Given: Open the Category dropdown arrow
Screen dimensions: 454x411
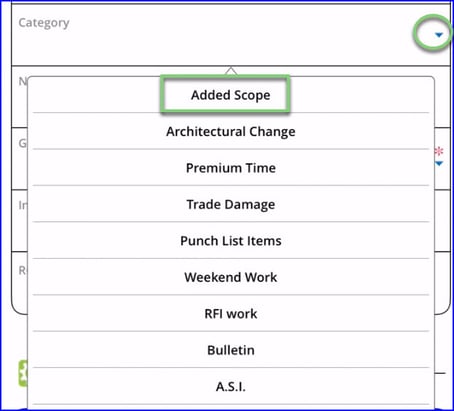Looking at the screenshot, I should tap(439, 35).
